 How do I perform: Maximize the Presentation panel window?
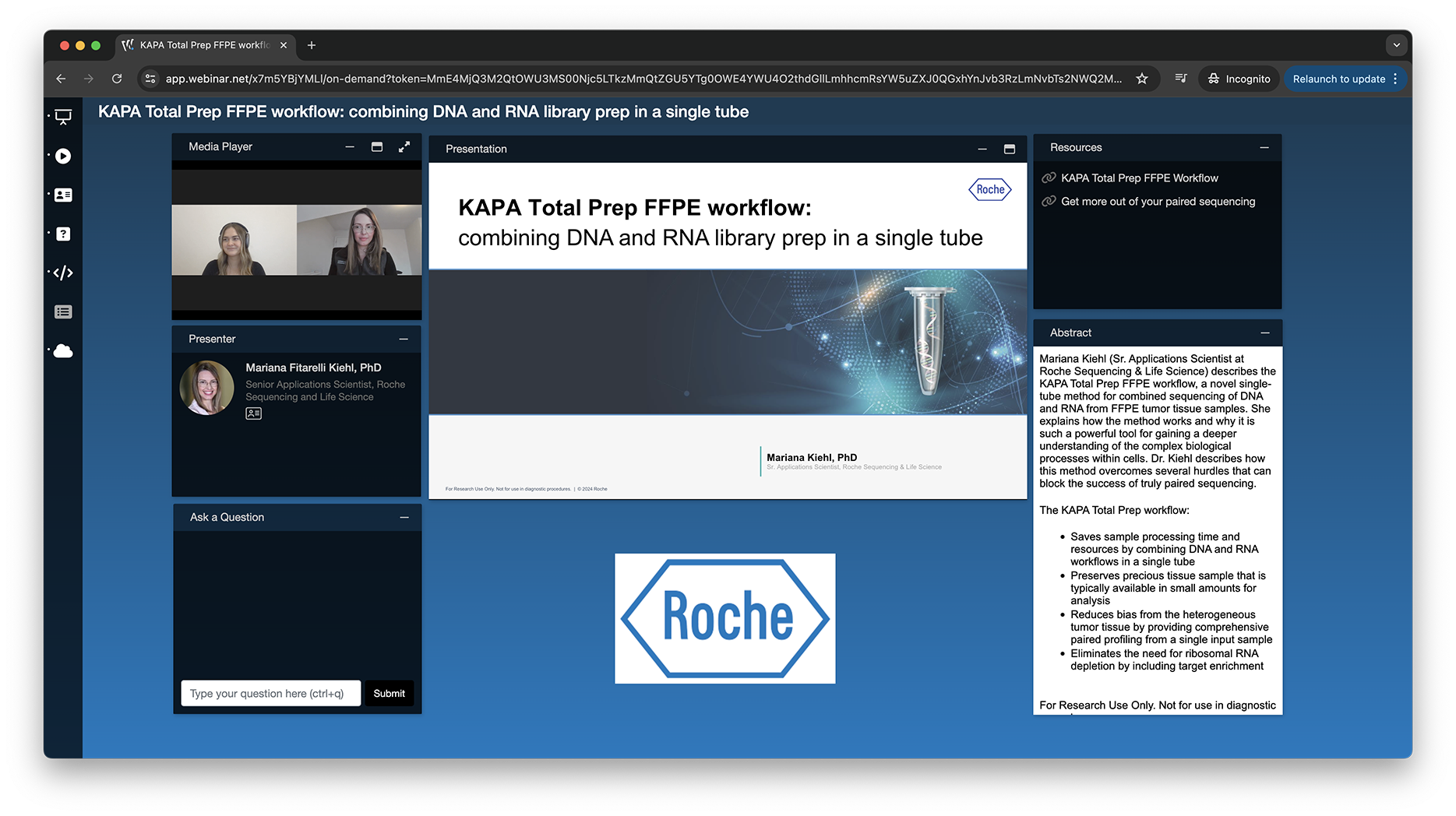point(1010,149)
